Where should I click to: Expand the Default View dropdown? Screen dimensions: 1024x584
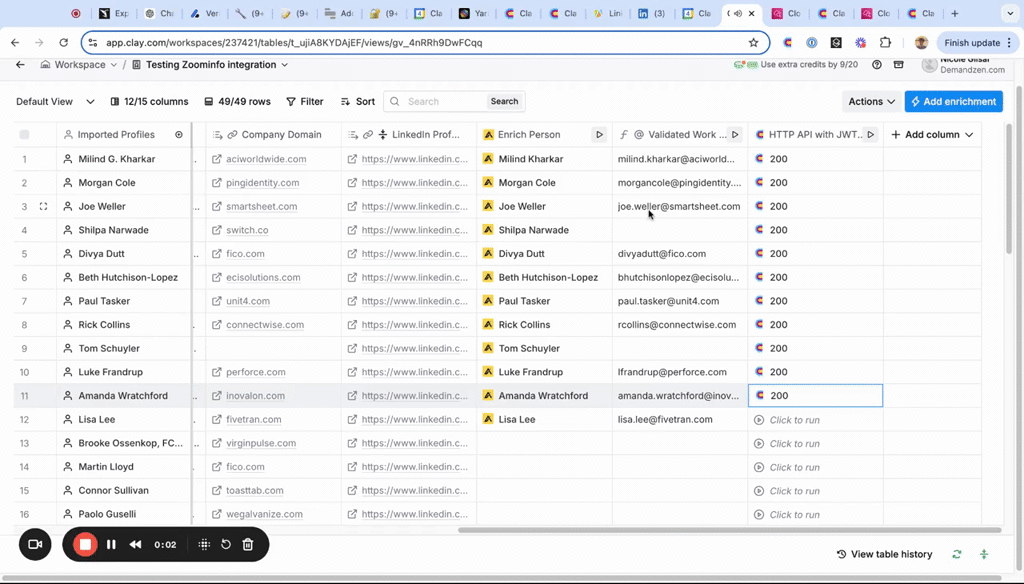click(x=55, y=102)
